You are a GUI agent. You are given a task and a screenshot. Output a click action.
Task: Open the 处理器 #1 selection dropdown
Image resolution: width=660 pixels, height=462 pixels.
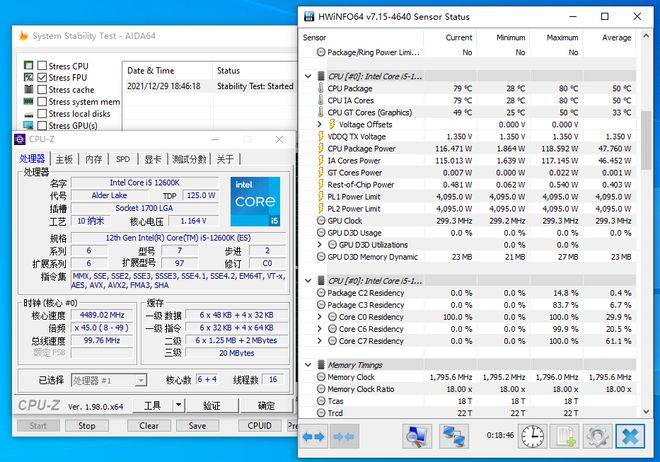(141, 381)
